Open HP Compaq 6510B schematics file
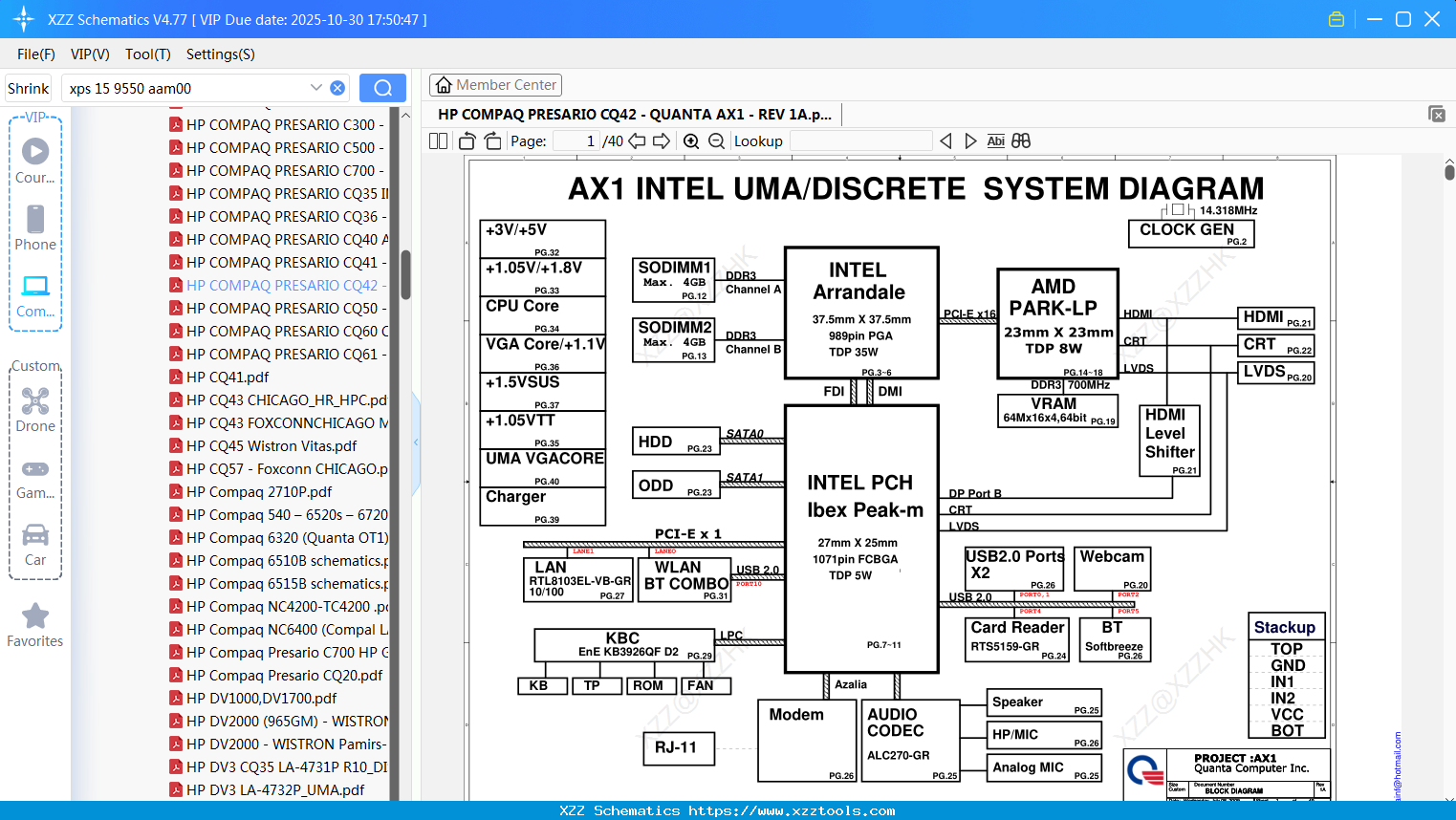Image resolution: width=1456 pixels, height=820 pixels. point(277,560)
